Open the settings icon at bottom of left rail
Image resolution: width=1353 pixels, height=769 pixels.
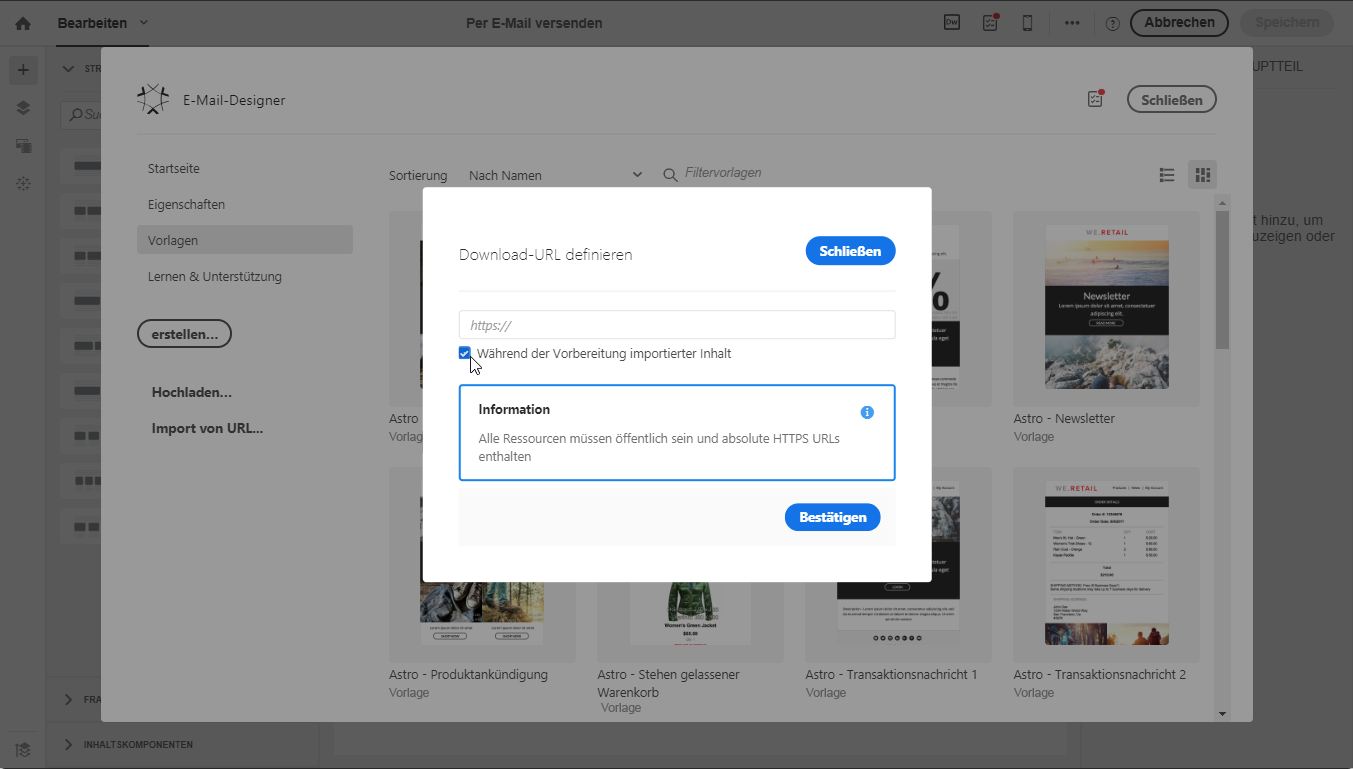click(24, 749)
